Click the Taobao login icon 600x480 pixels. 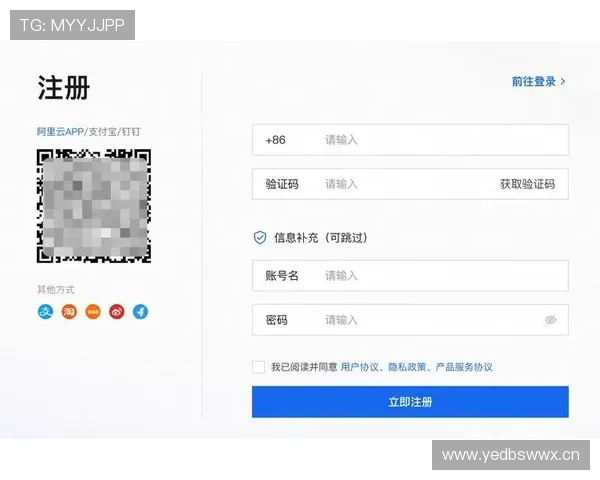[x=69, y=312]
